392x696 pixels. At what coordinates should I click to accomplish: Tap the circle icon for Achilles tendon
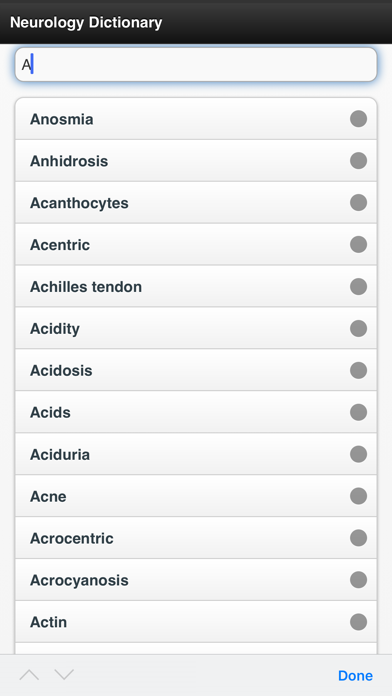(x=358, y=286)
